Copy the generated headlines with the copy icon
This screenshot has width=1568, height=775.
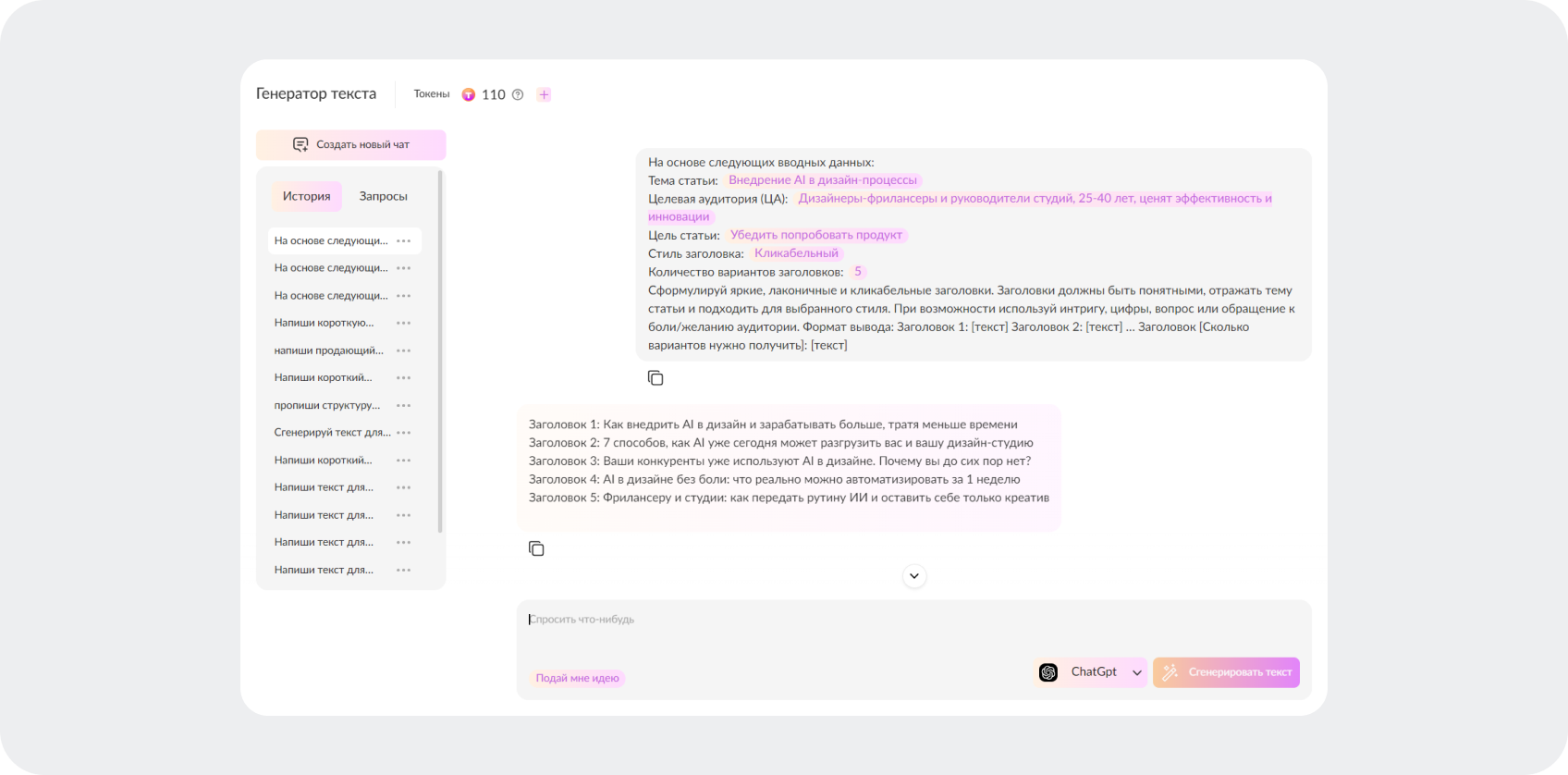click(x=536, y=548)
